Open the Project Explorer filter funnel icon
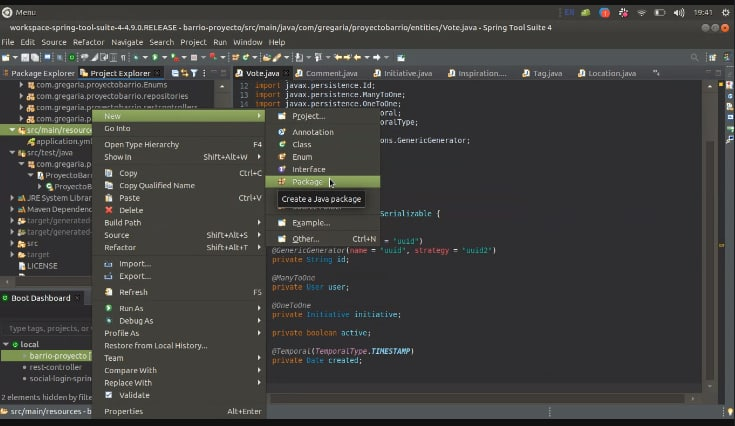735x426 pixels. 194,73
